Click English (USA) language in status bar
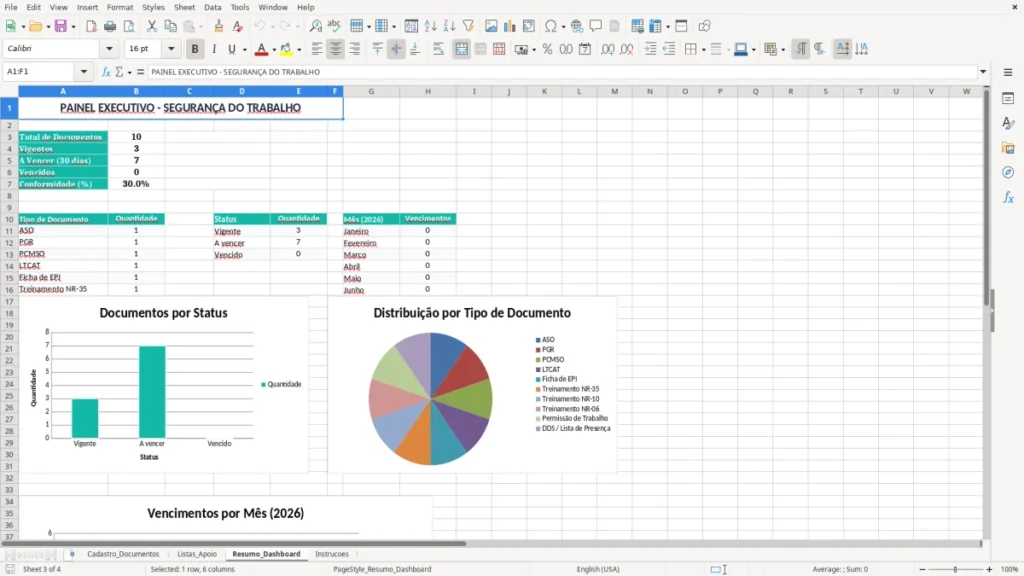This screenshot has height=576, width=1024. point(598,569)
